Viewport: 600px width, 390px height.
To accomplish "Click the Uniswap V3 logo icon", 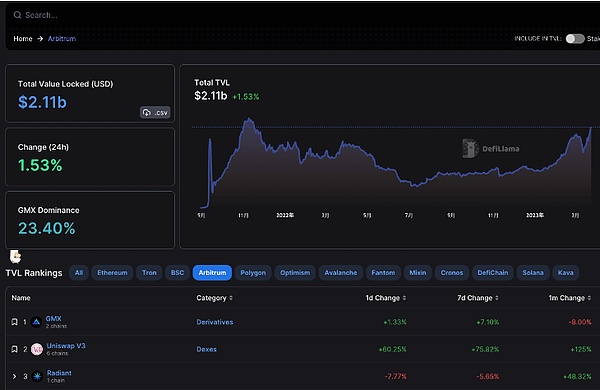I will (37, 349).
